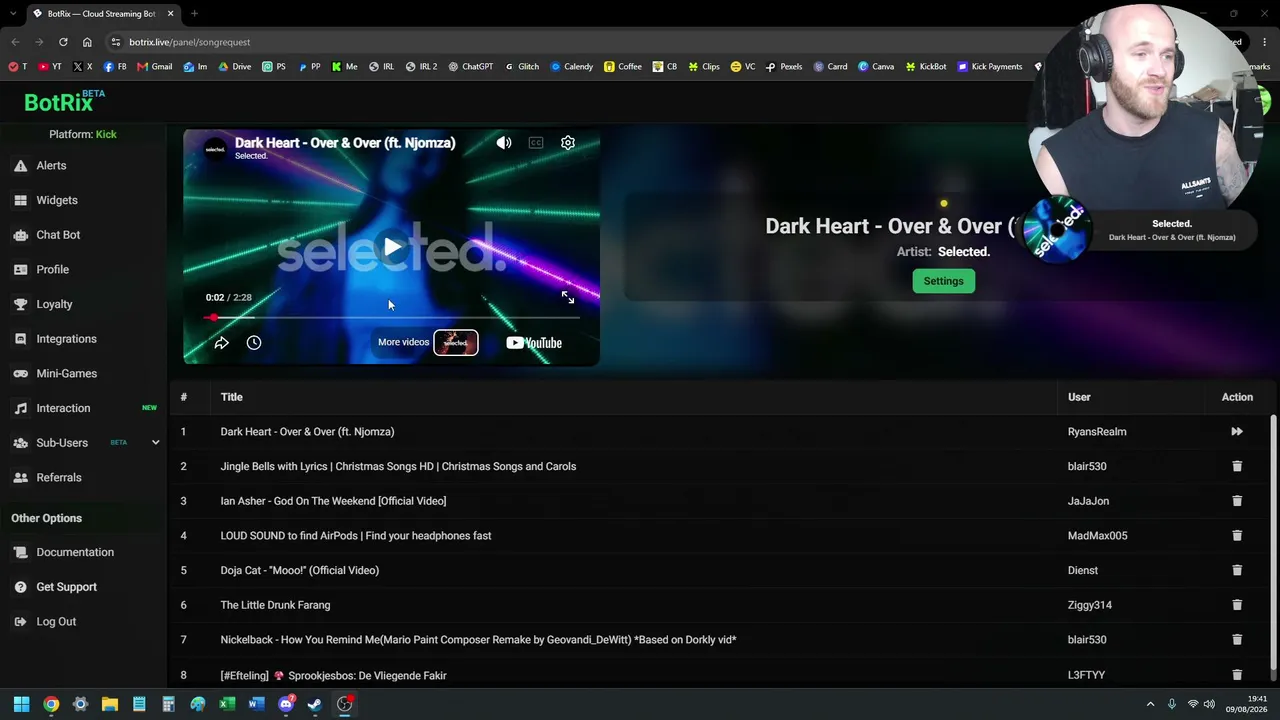Viewport: 1280px width, 720px height.
Task: Remove the LOUD SOUND AirPods request
Action: pos(1237,536)
